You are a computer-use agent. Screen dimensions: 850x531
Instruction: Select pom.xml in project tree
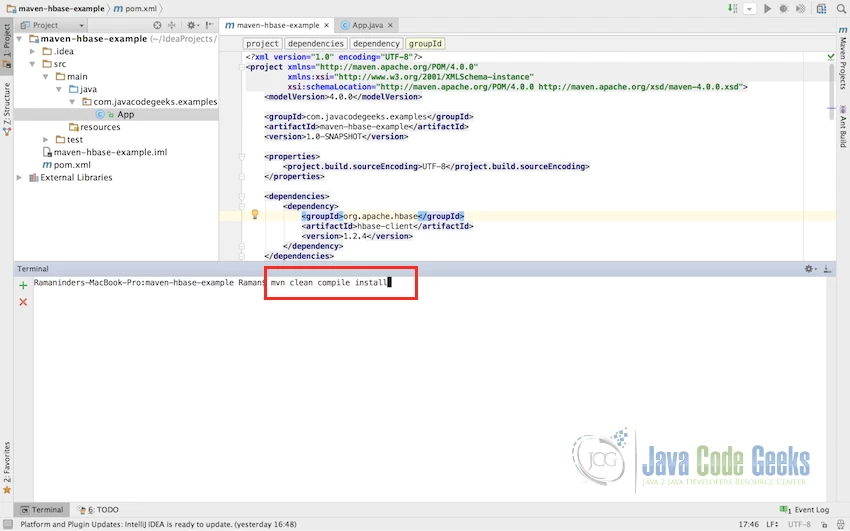[67, 165]
